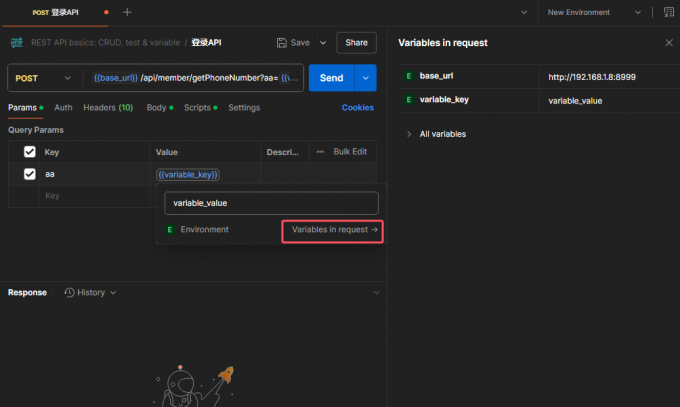
Task: Open the Send options dropdown arrow
Action: tap(366, 78)
